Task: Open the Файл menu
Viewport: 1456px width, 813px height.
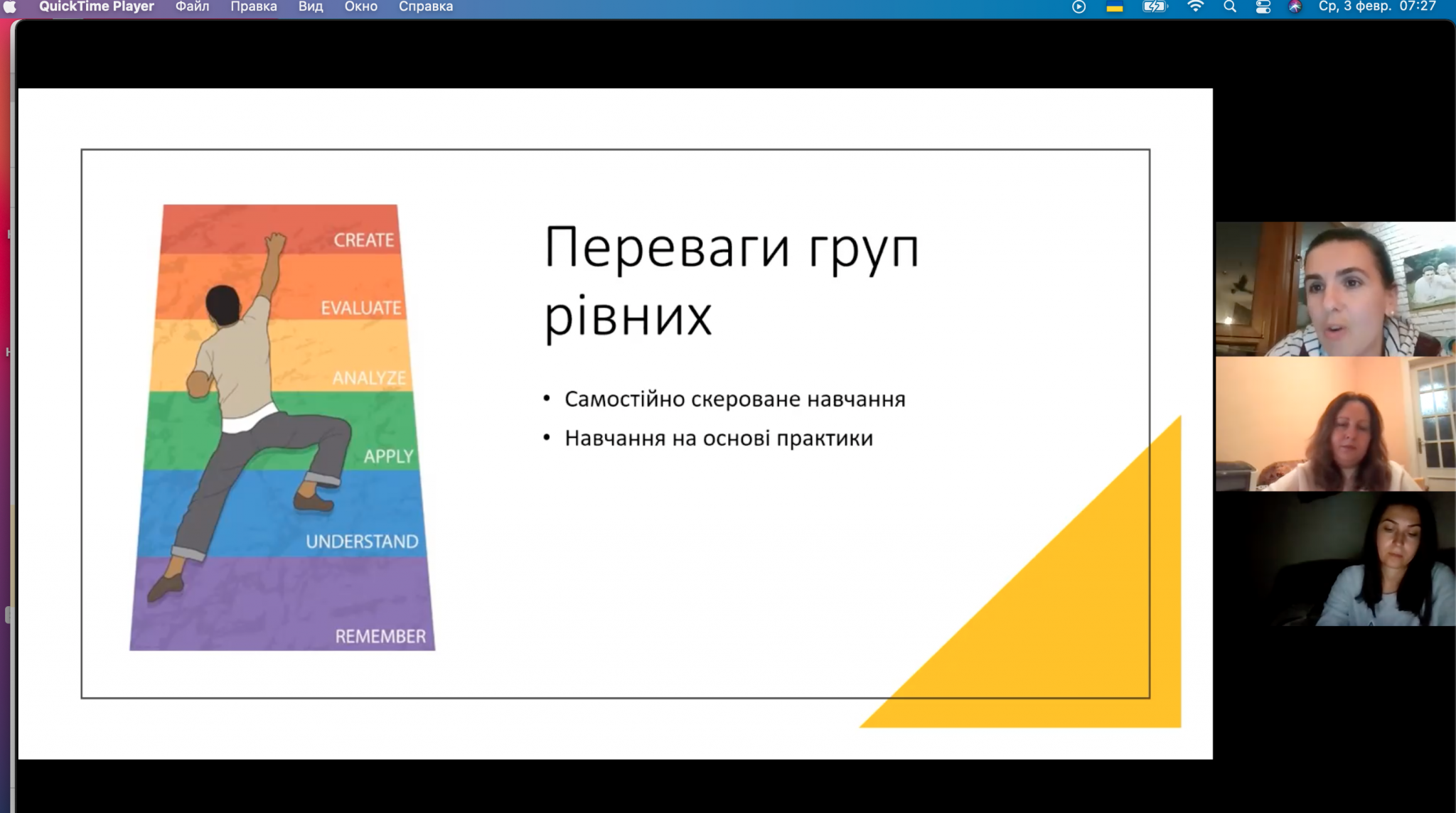Action: point(192,7)
